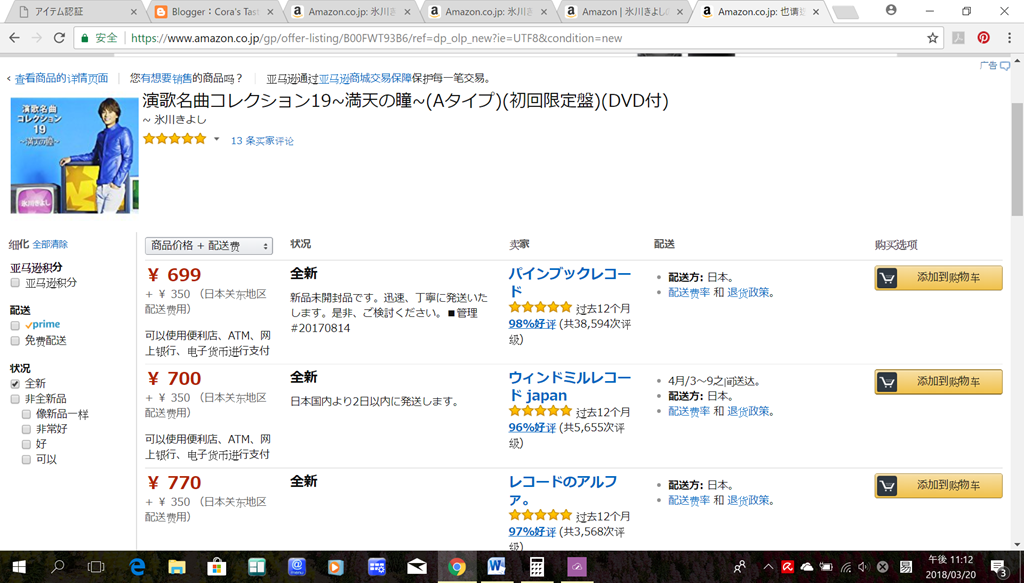
Task: Tick the 可以 condition checkbox
Action: [26, 459]
